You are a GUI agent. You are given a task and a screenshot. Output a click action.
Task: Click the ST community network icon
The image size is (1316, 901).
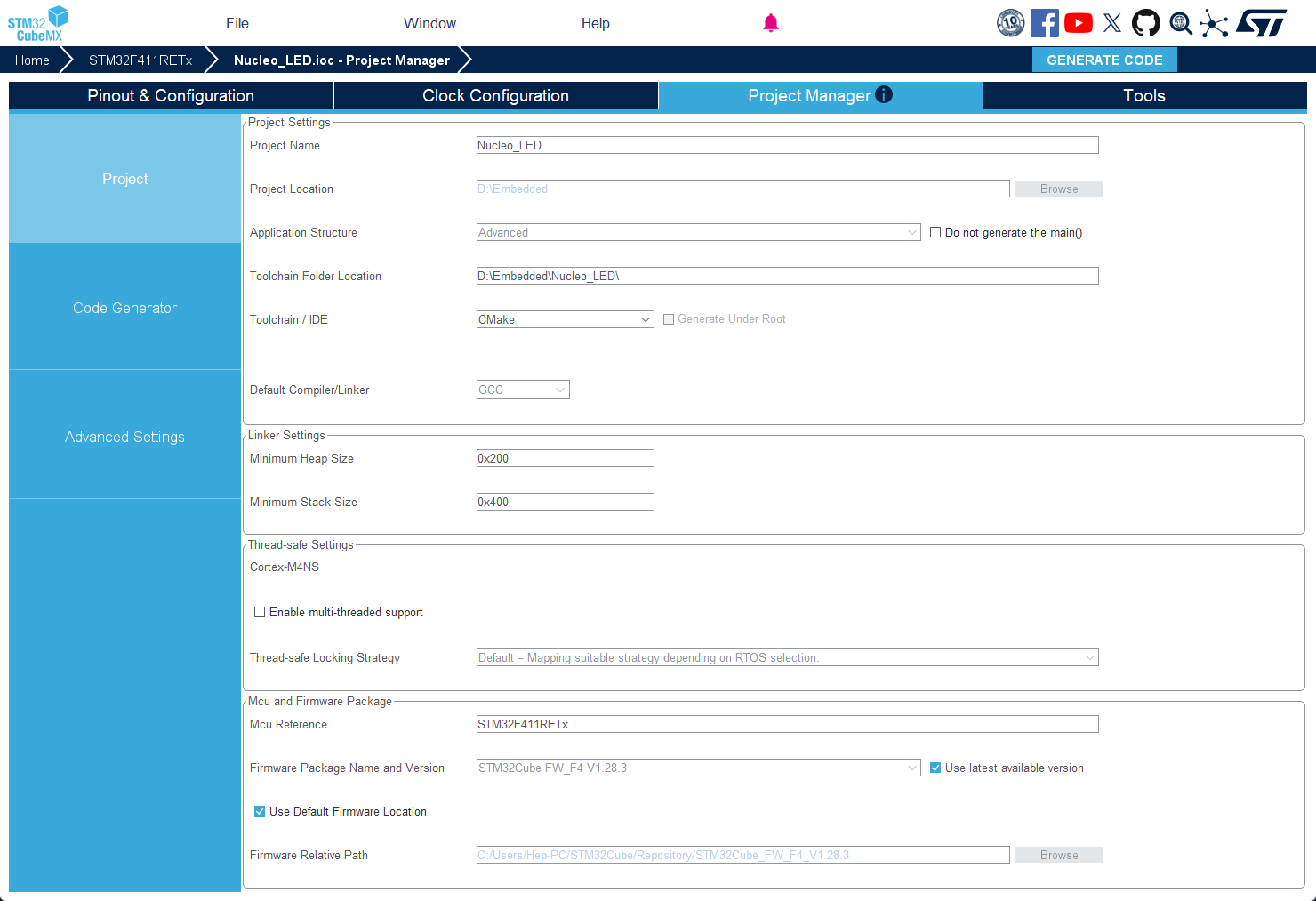[x=1214, y=23]
